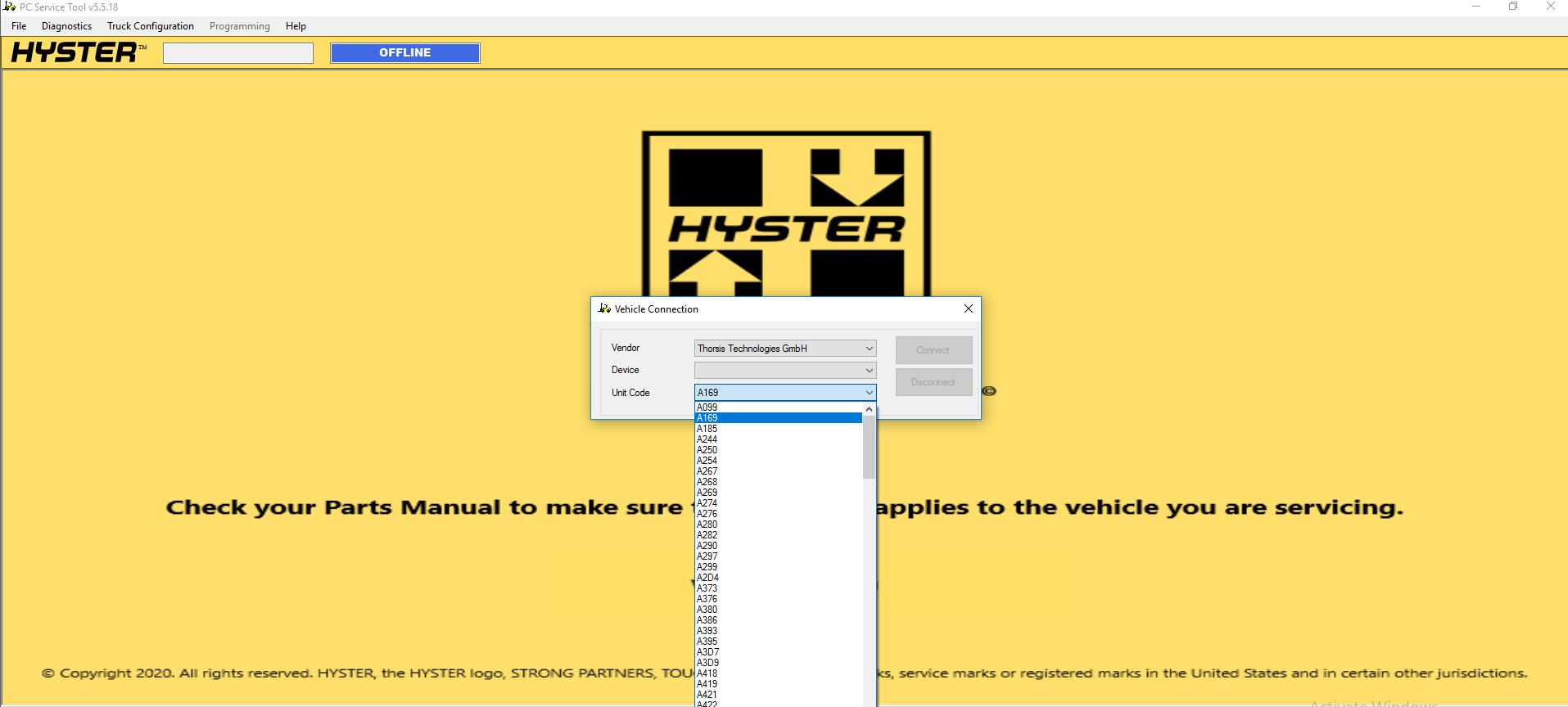This screenshot has width=1568, height=707.
Task: Open the Truck Configuration menu
Action: tap(151, 26)
